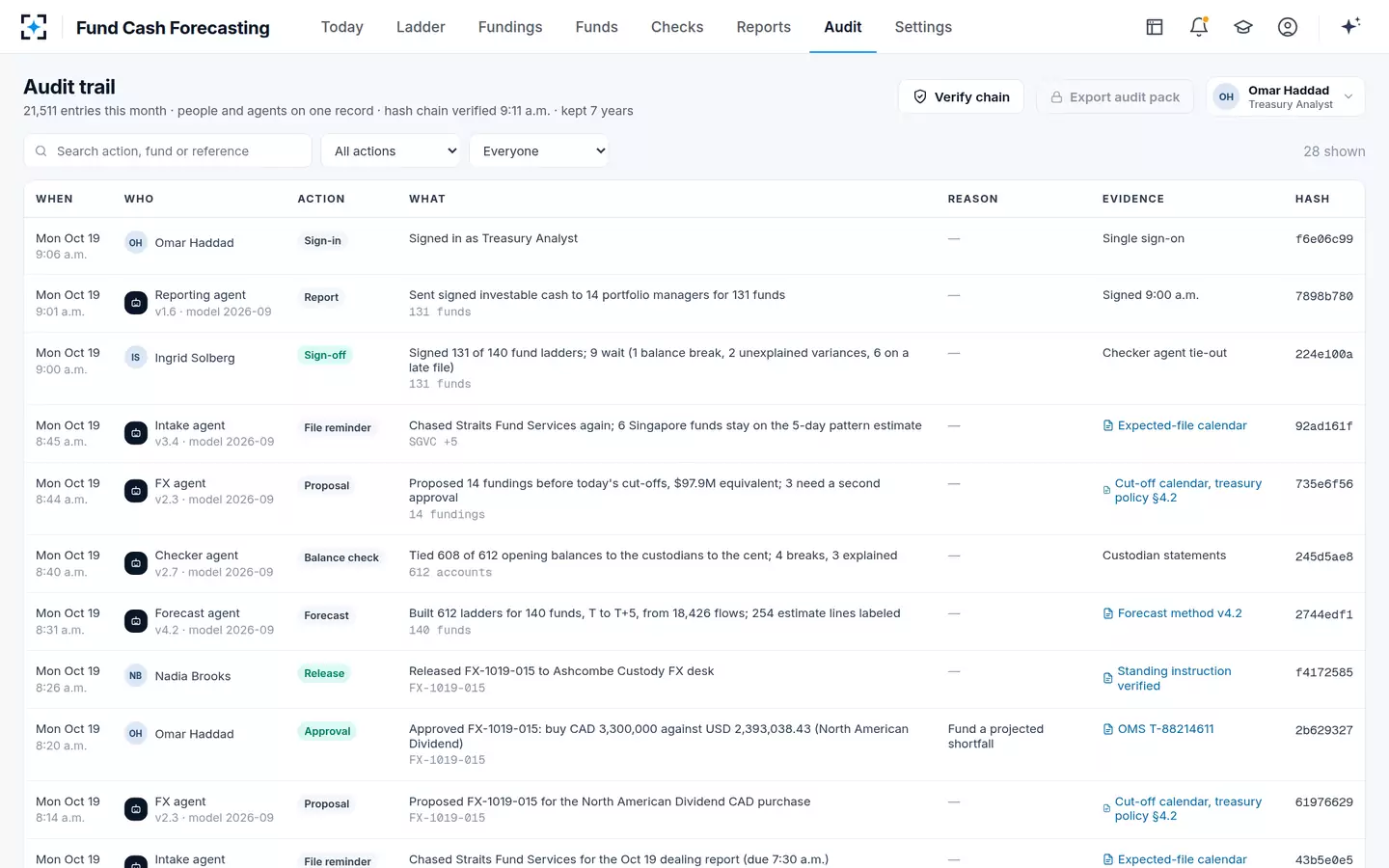This screenshot has height=868, width=1389.
Task: Click the Fund Cash Forecasting logo icon
Action: (x=34, y=27)
